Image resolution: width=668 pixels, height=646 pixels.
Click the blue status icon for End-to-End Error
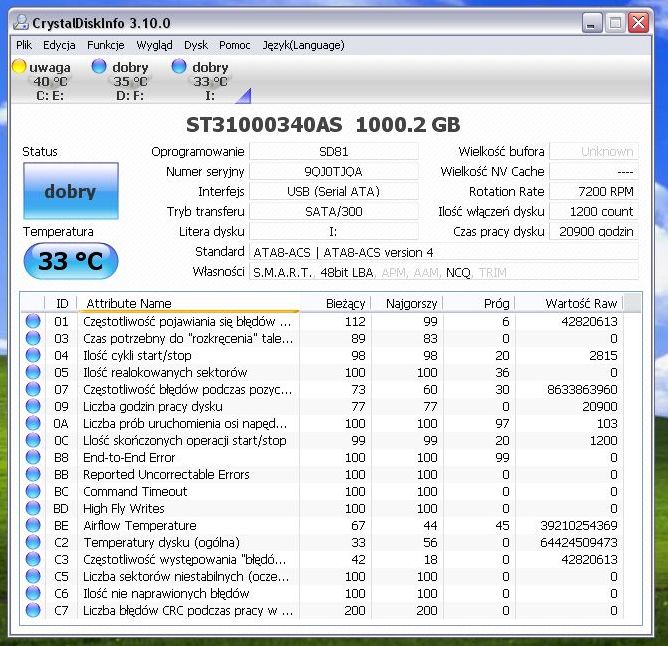(33, 458)
